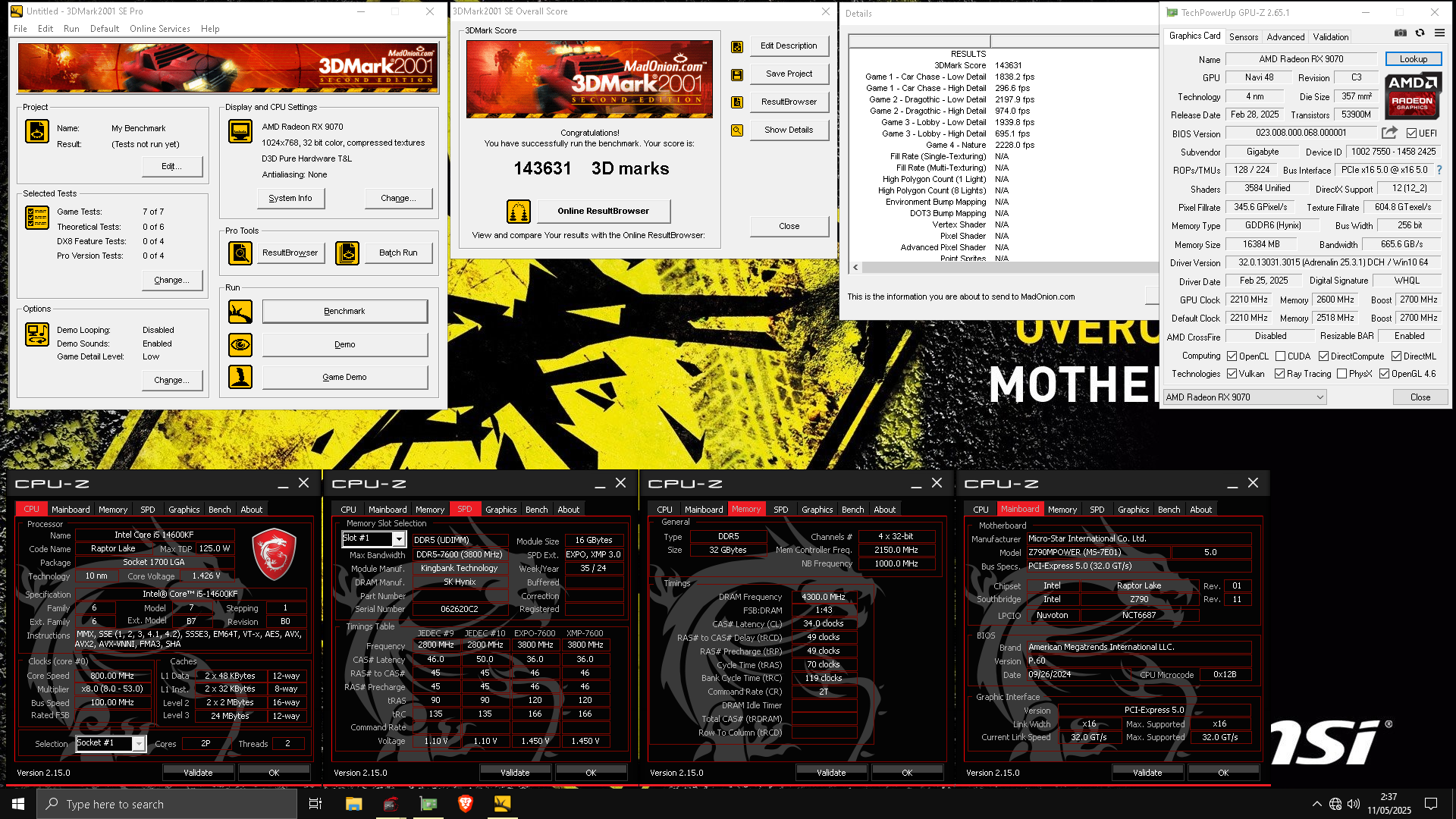The height and width of the screenshot is (819, 1456).
Task: Toggle the Ray Tracing checkbox
Action: pyautogui.click(x=1280, y=374)
